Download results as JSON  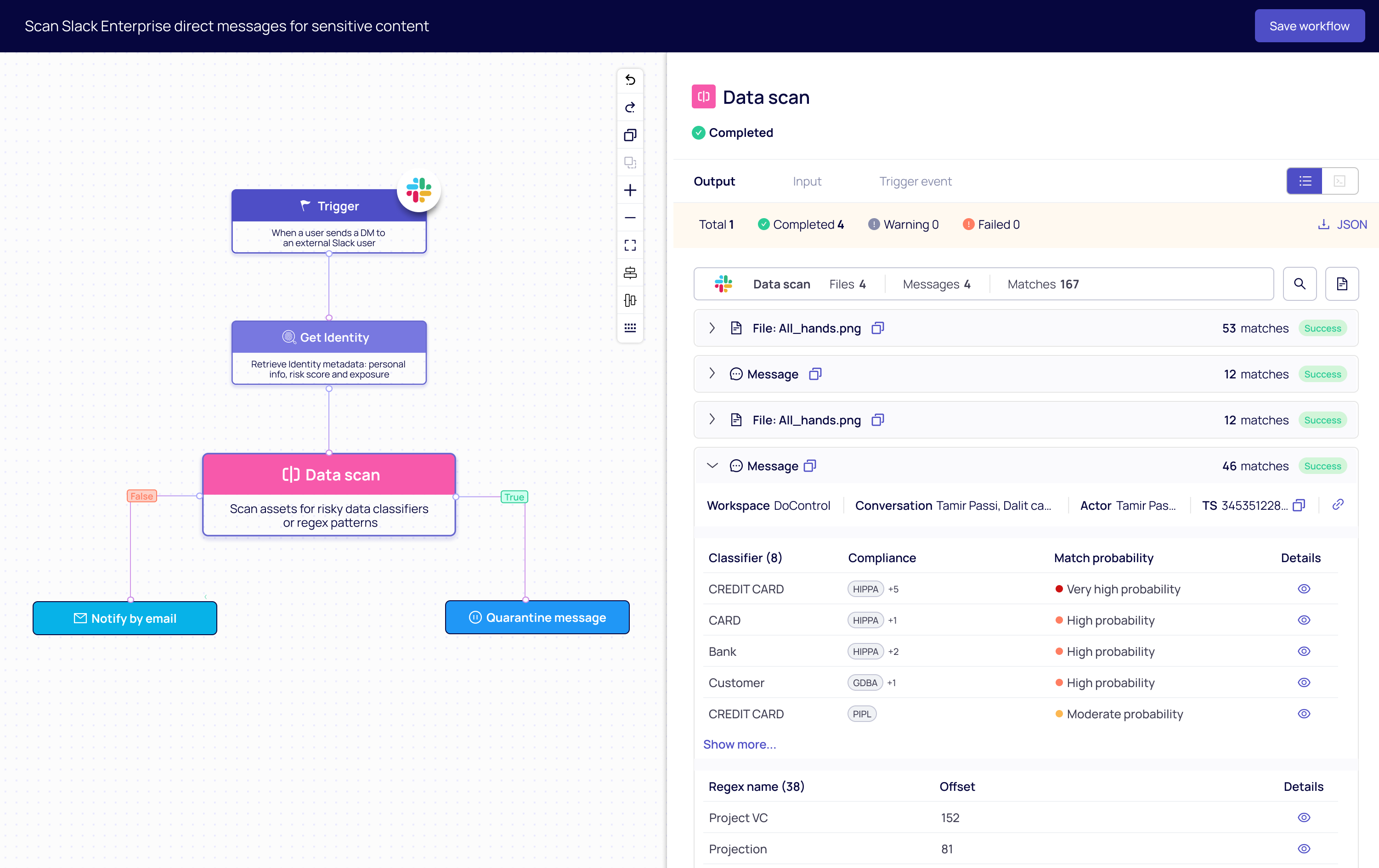coord(1342,225)
